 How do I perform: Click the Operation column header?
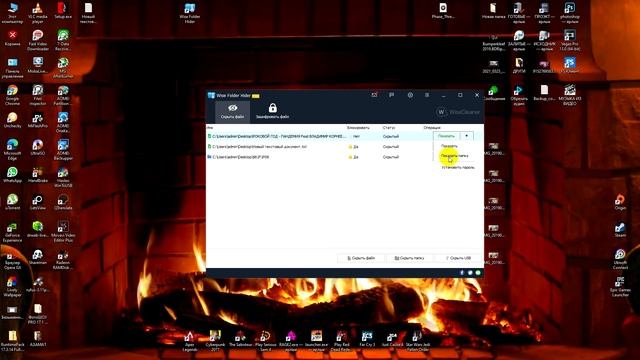(432, 128)
